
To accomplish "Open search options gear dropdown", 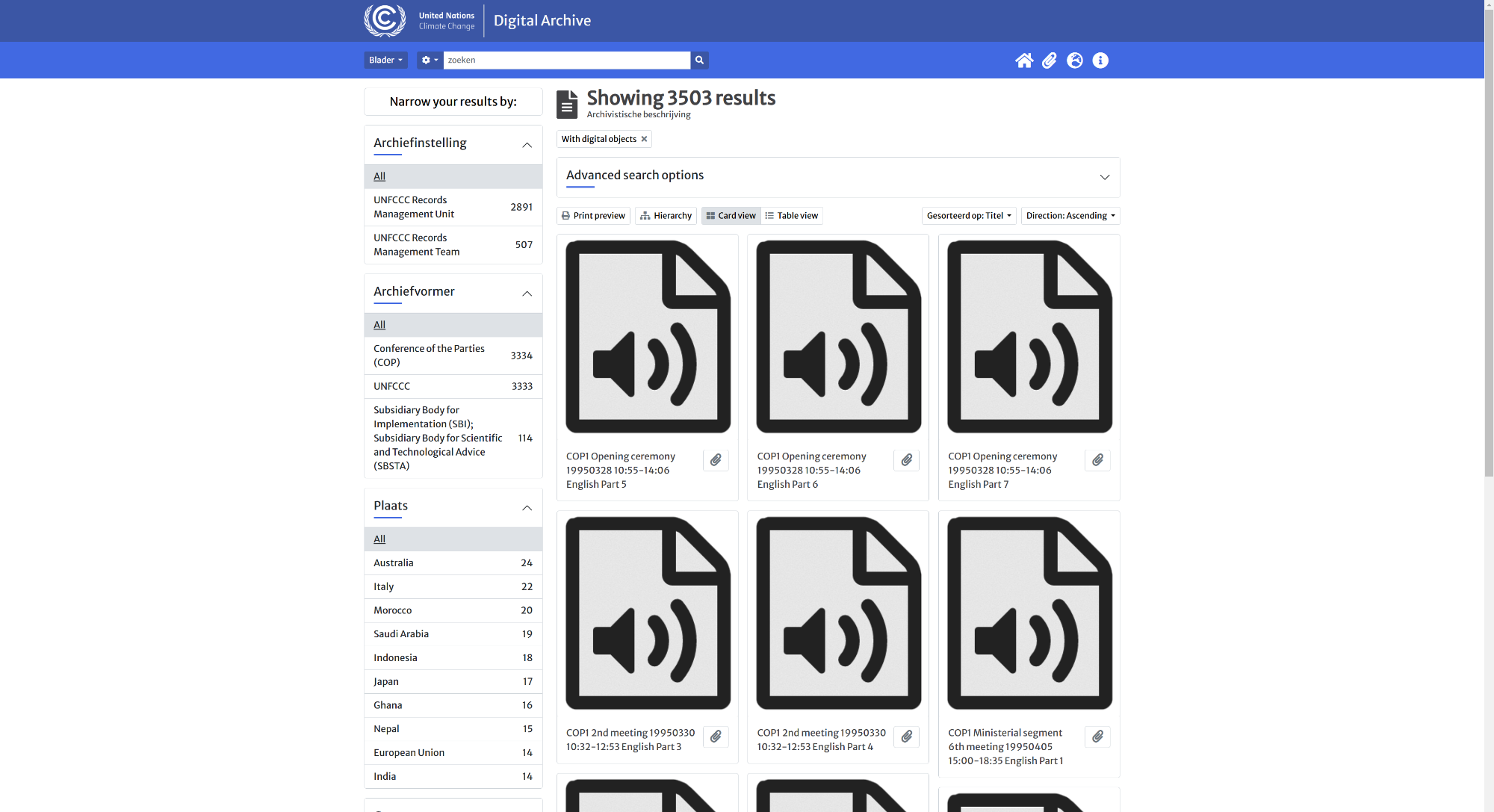I will pyautogui.click(x=430, y=61).
